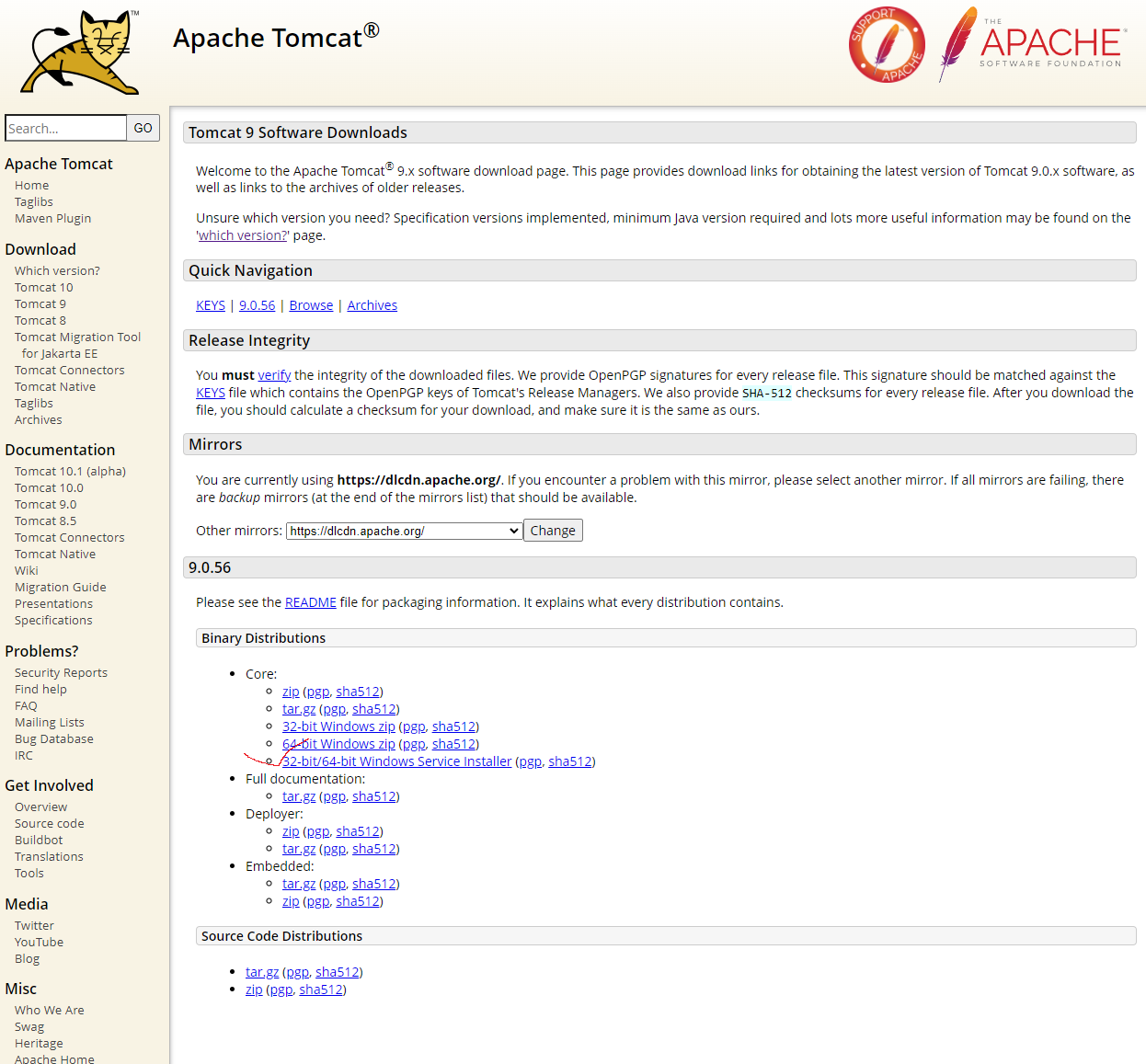
Task: Open the FAQ sidebar link
Action: [x=26, y=705]
